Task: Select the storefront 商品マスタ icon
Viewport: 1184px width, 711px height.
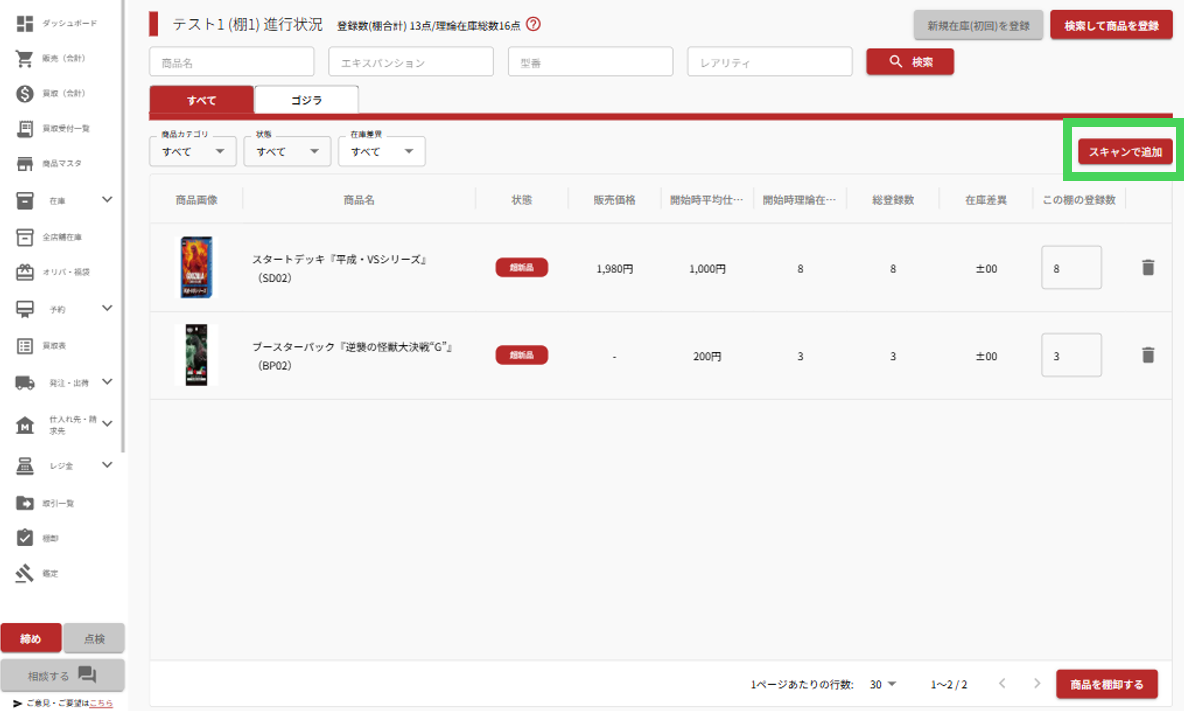Action: point(25,163)
